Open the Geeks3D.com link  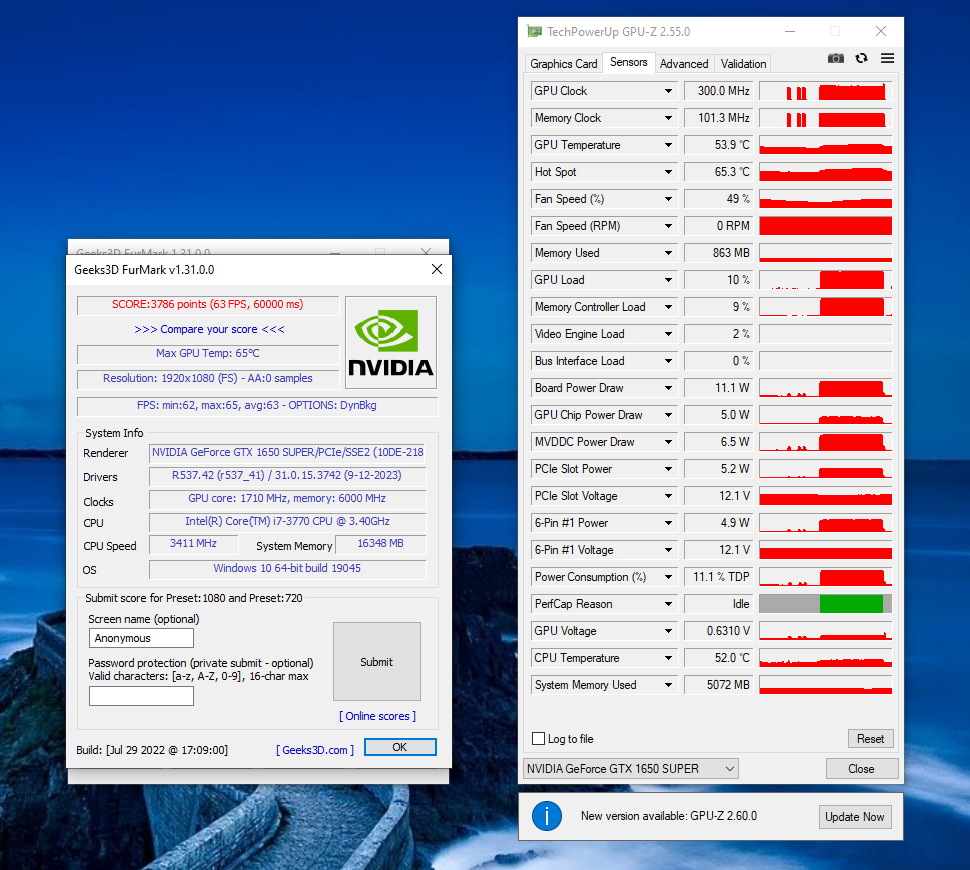pyautogui.click(x=315, y=750)
